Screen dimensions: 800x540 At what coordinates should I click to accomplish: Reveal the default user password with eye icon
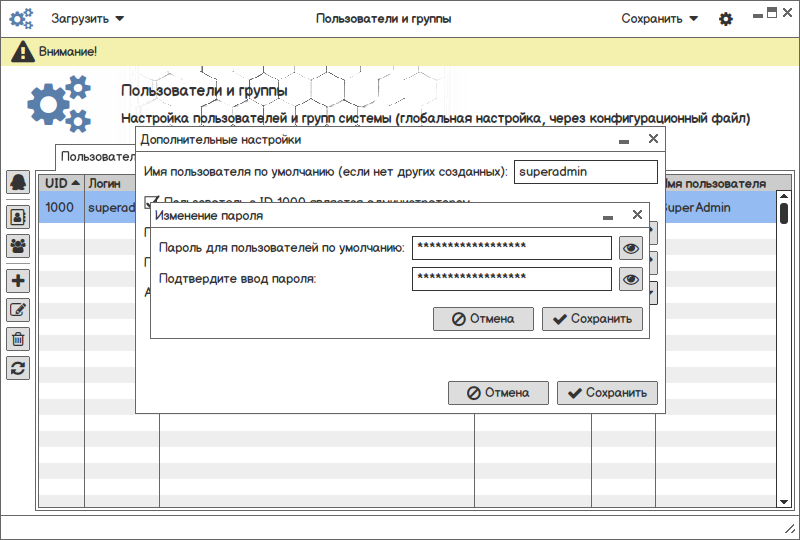pyautogui.click(x=630, y=248)
